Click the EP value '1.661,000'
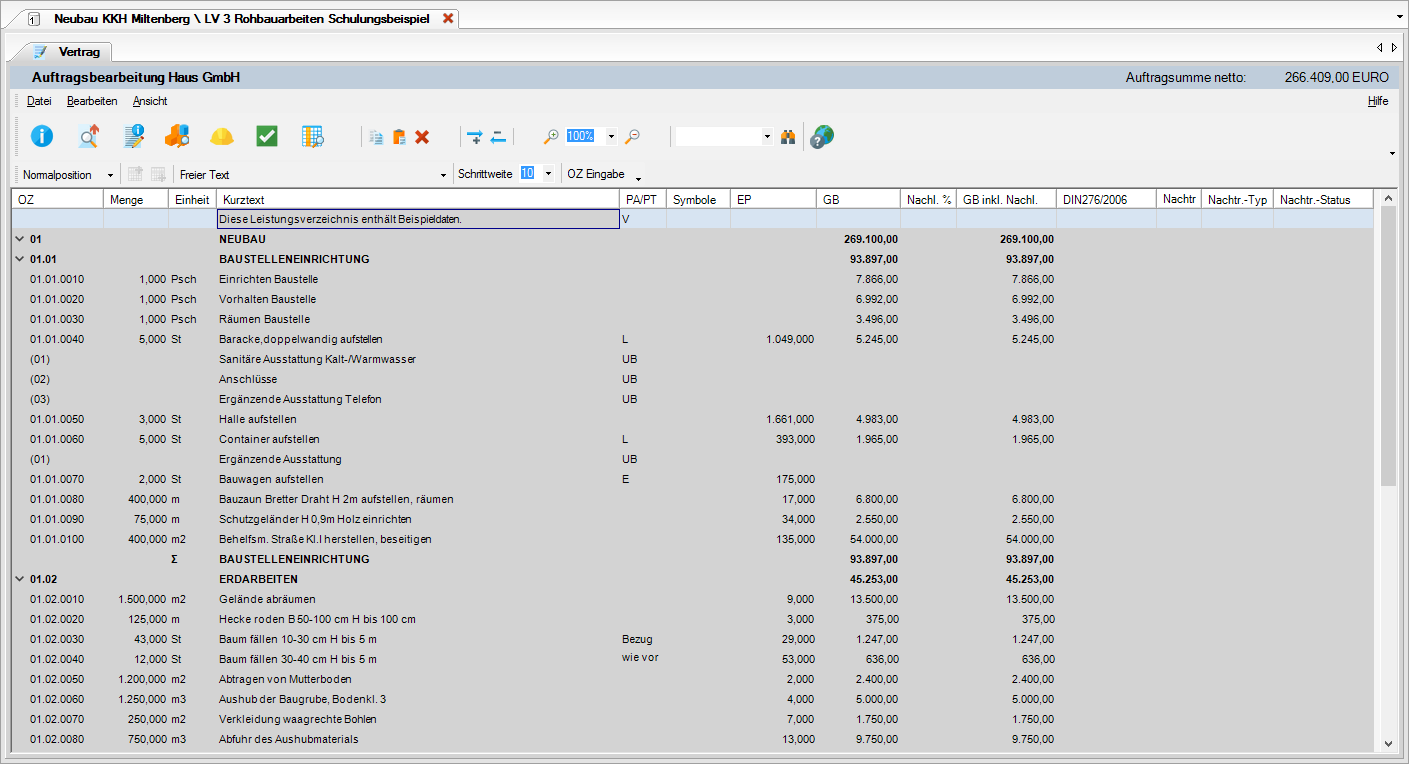The height and width of the screenshot is (764, 1409). (x=790, y=419)
